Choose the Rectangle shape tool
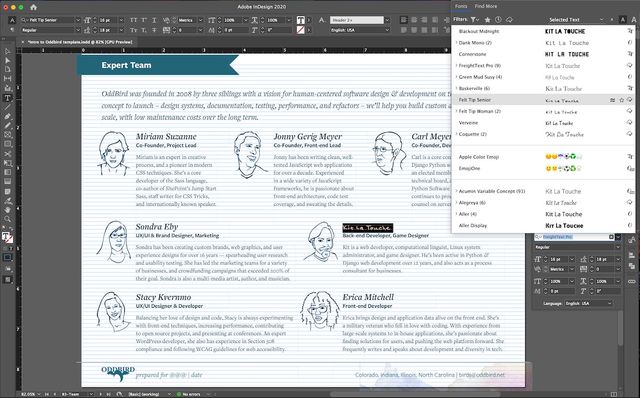Viewport: 640px width, 398px height. [7, 144]
